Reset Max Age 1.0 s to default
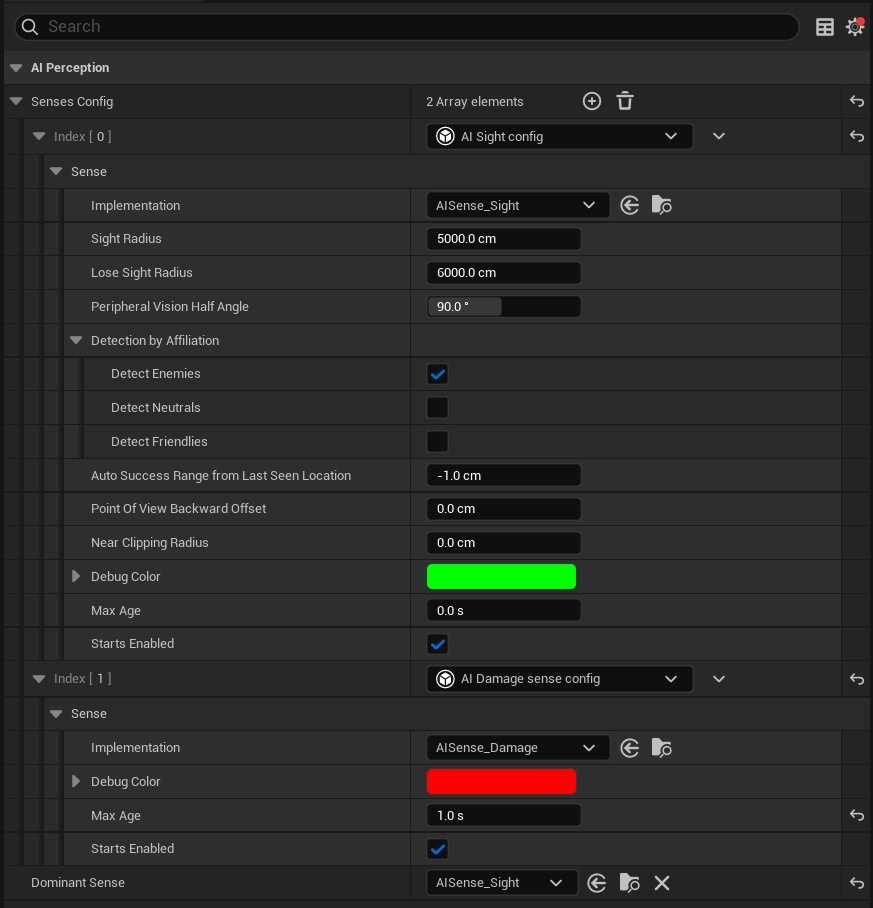The image size is (873, 908). pos(856,816)
